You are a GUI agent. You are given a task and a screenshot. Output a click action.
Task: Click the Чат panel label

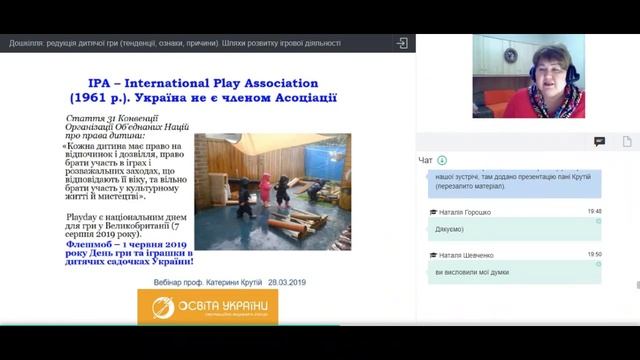[425, 160]
